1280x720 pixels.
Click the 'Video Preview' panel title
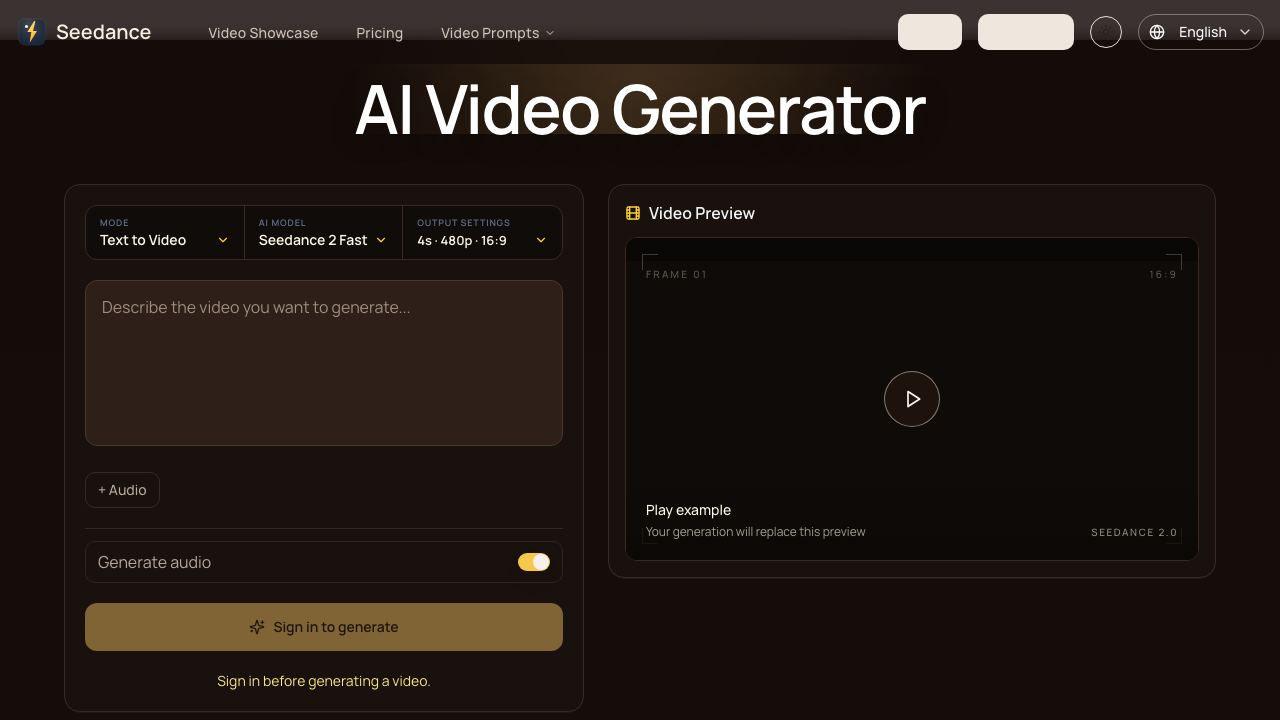pyautogui.click(x=702, y=213)
